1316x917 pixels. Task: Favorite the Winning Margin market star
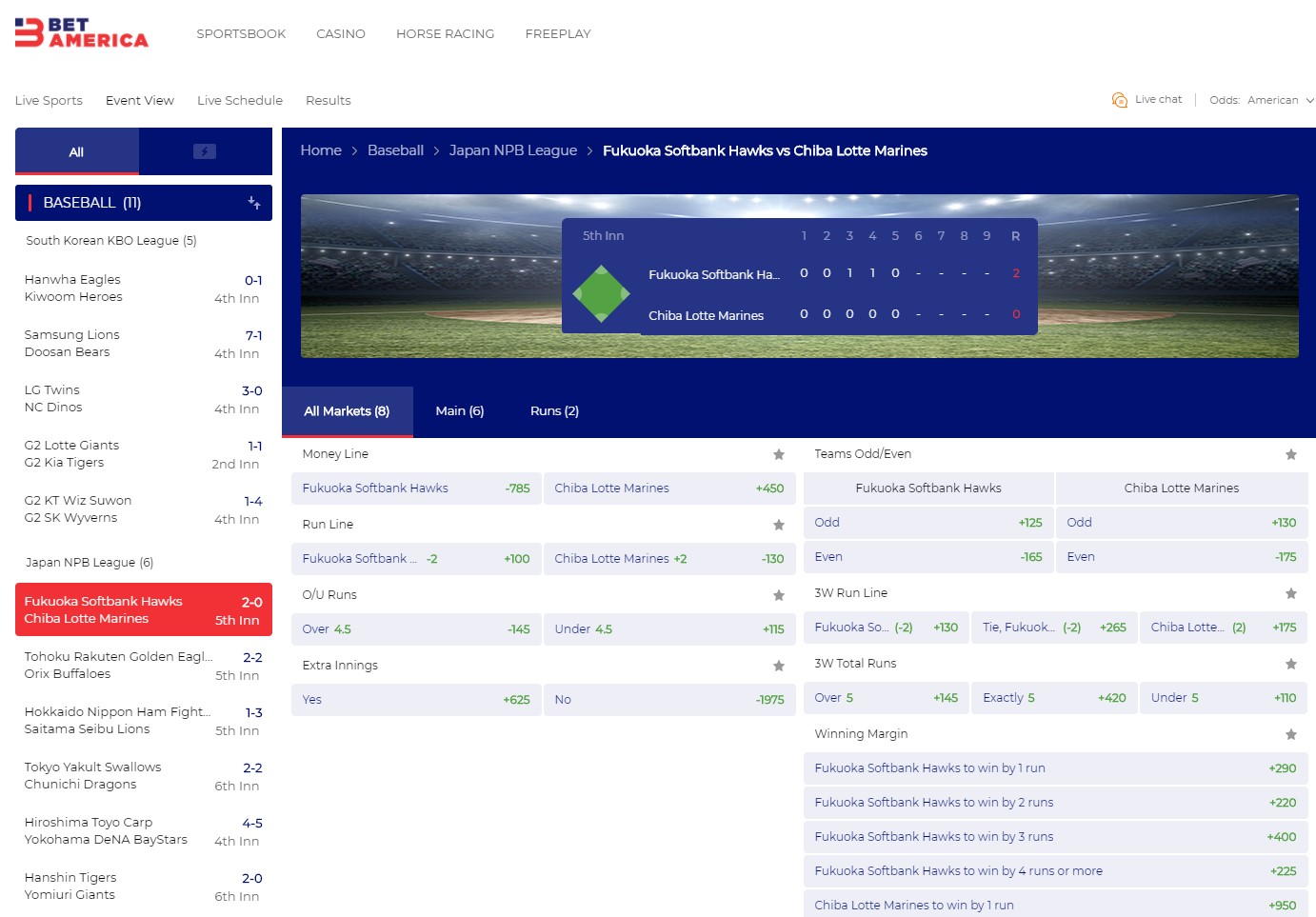click(x=1291, y=734)
